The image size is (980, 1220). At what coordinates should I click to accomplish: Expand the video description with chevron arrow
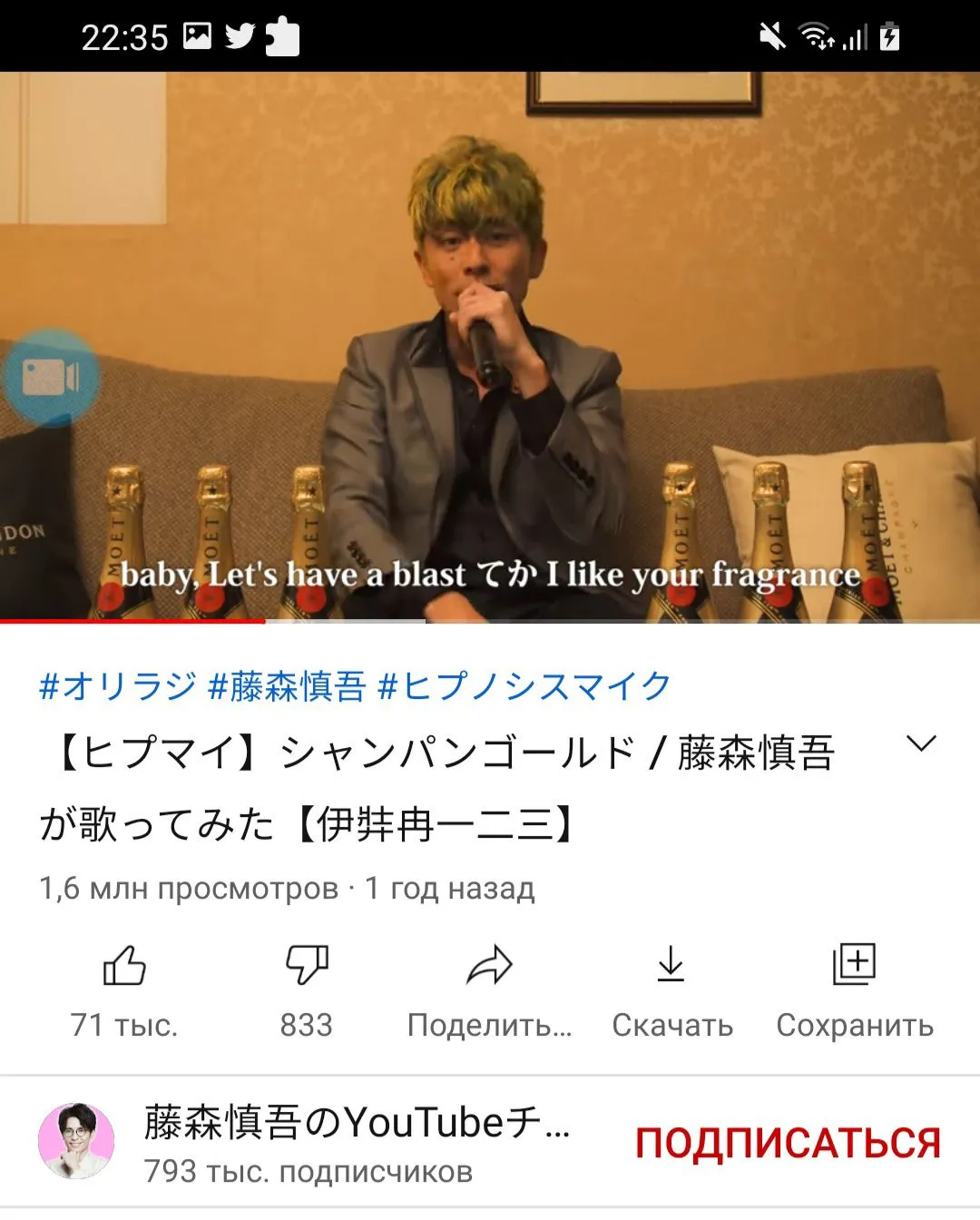pos(921,744)
